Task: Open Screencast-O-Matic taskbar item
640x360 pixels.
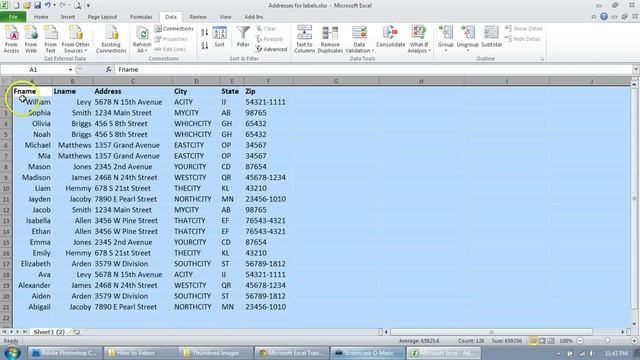Action: [x=367, y=353]
